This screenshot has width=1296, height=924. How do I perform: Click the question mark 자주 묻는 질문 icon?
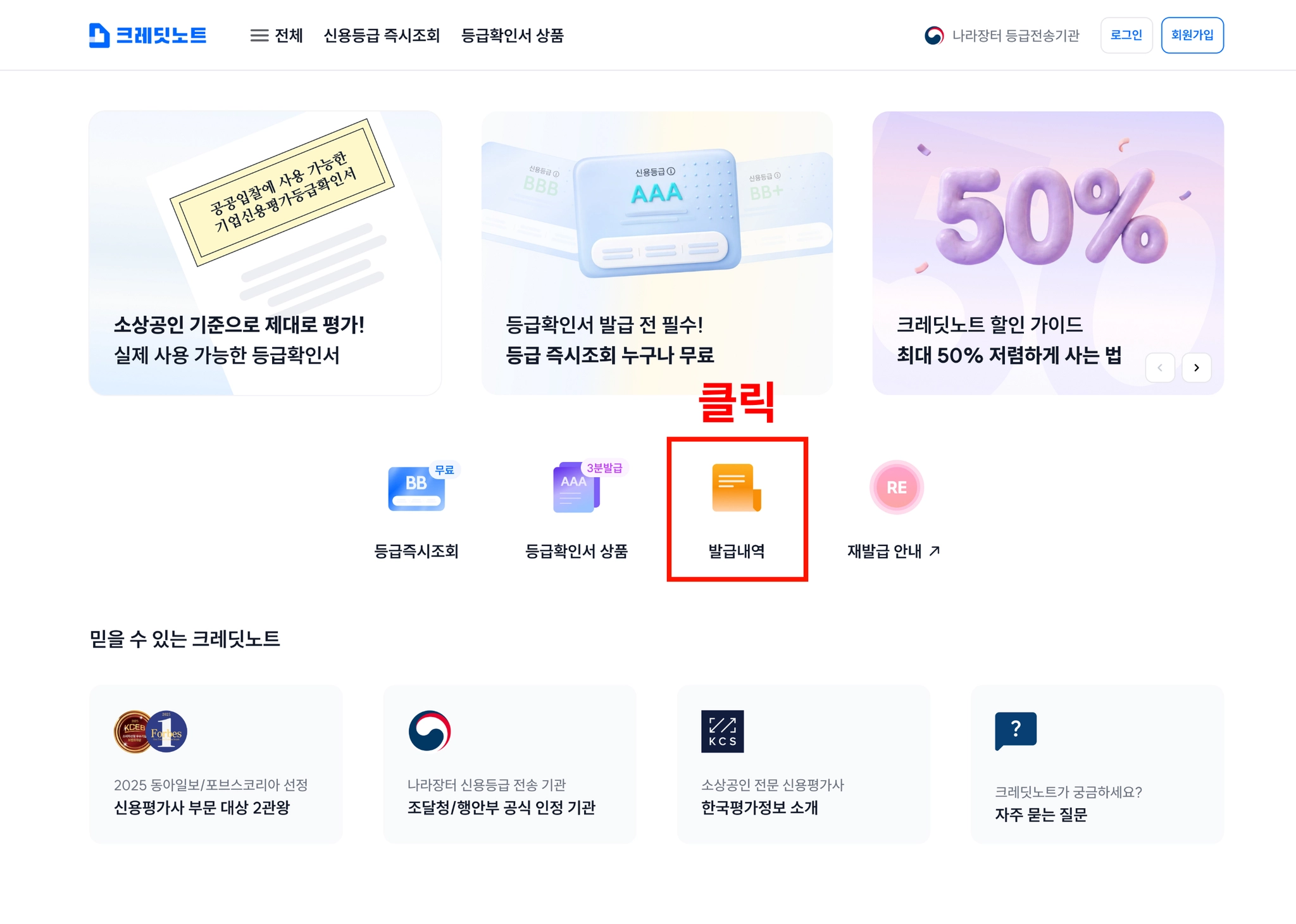[x=1016, y=731]
